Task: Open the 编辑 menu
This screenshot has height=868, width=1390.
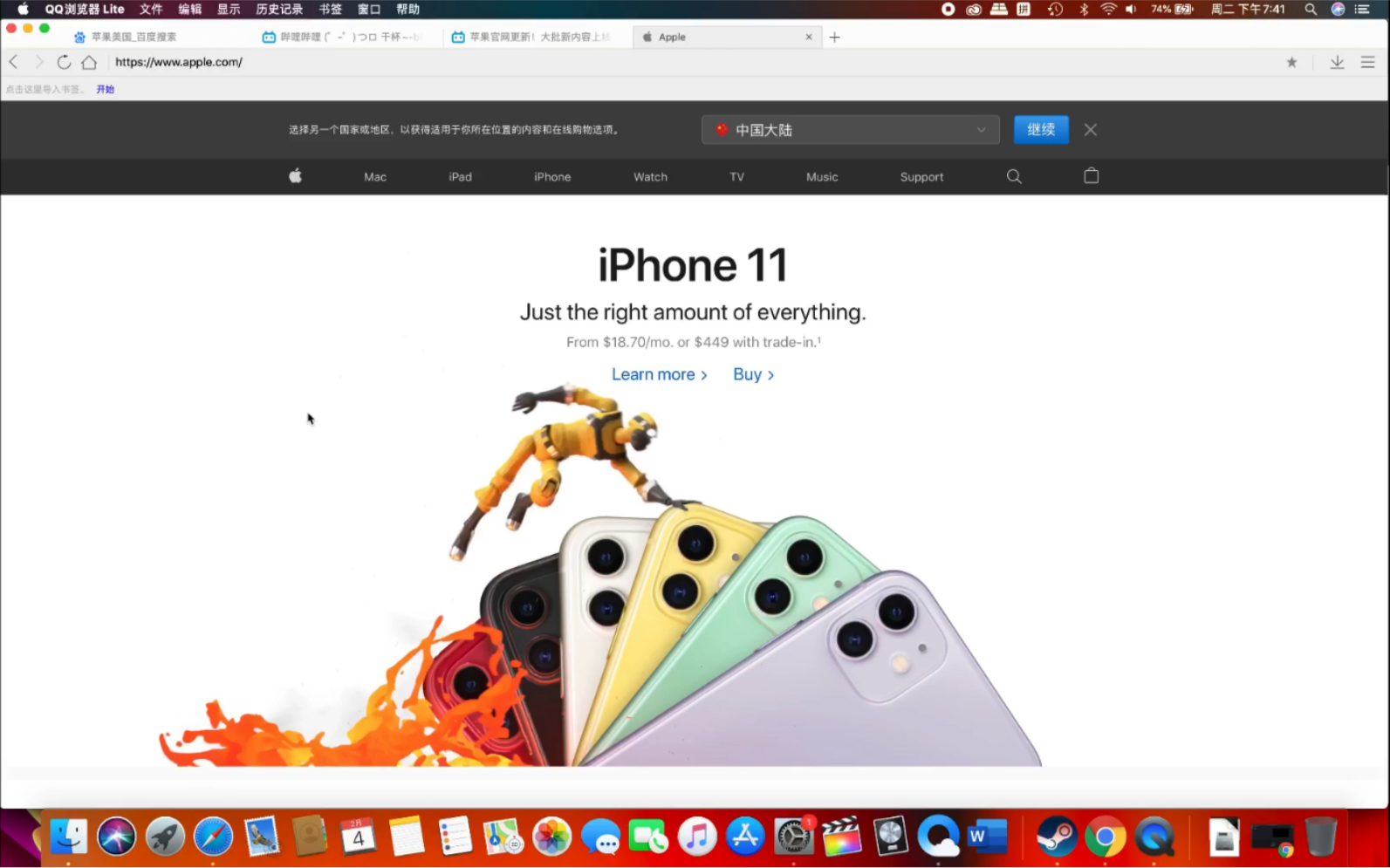Action: click(189, 9)
